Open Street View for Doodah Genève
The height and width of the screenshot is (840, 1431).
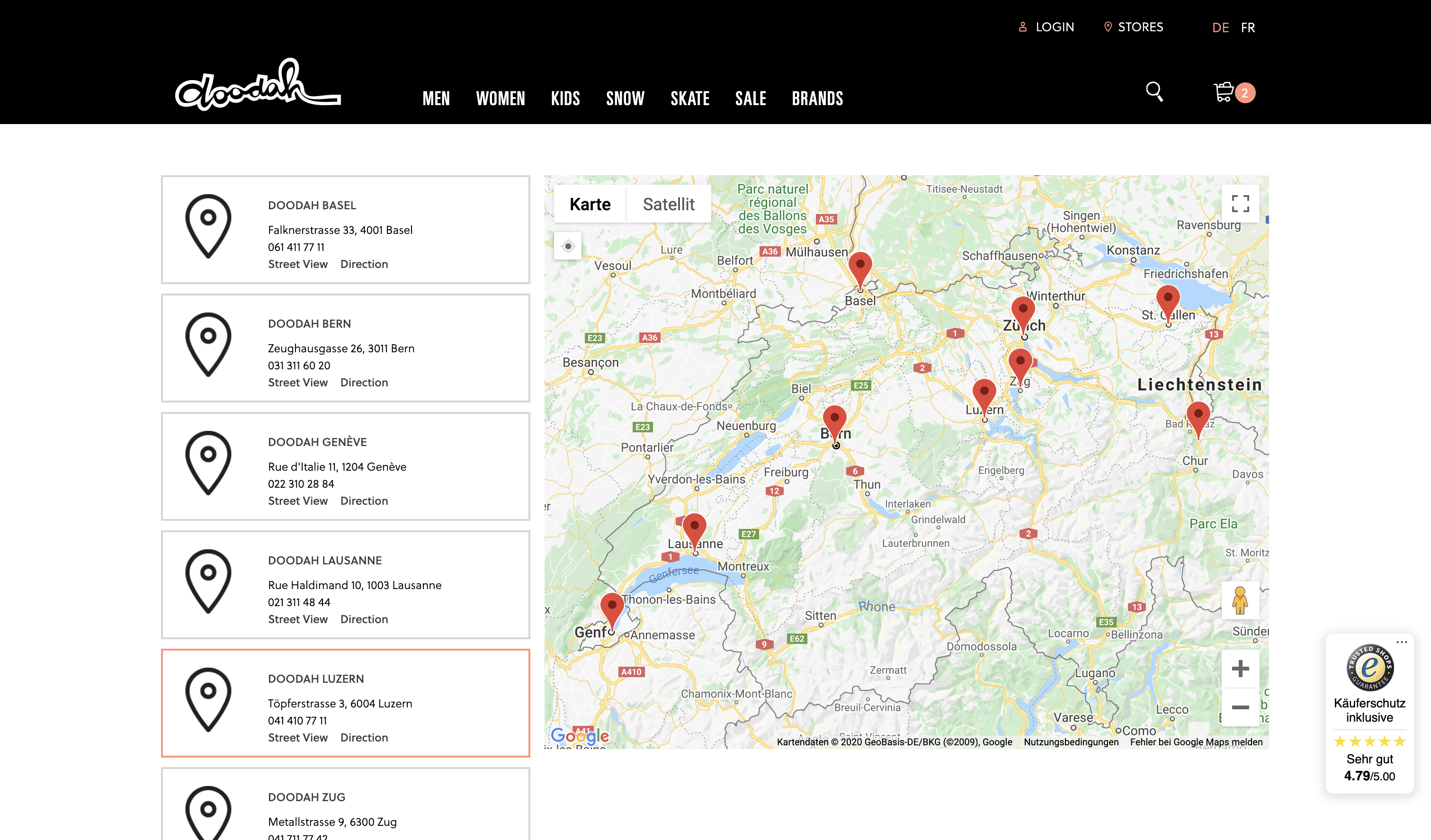click(x=297, y=501)
